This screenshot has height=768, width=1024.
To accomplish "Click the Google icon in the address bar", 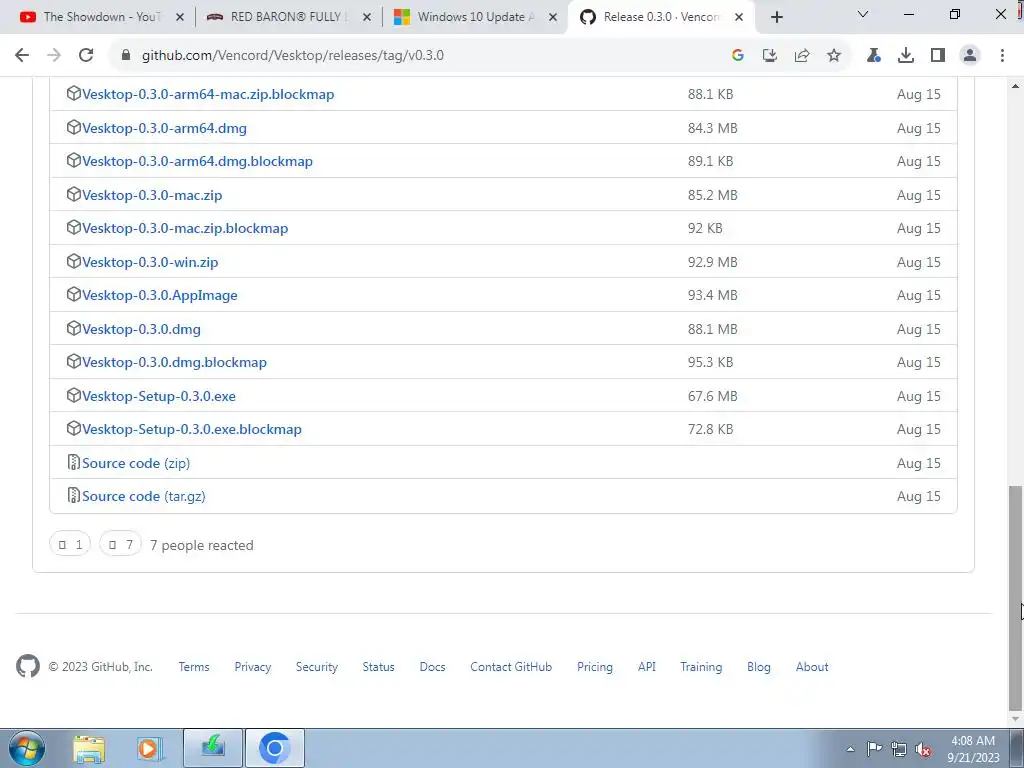I will [738, 56].
